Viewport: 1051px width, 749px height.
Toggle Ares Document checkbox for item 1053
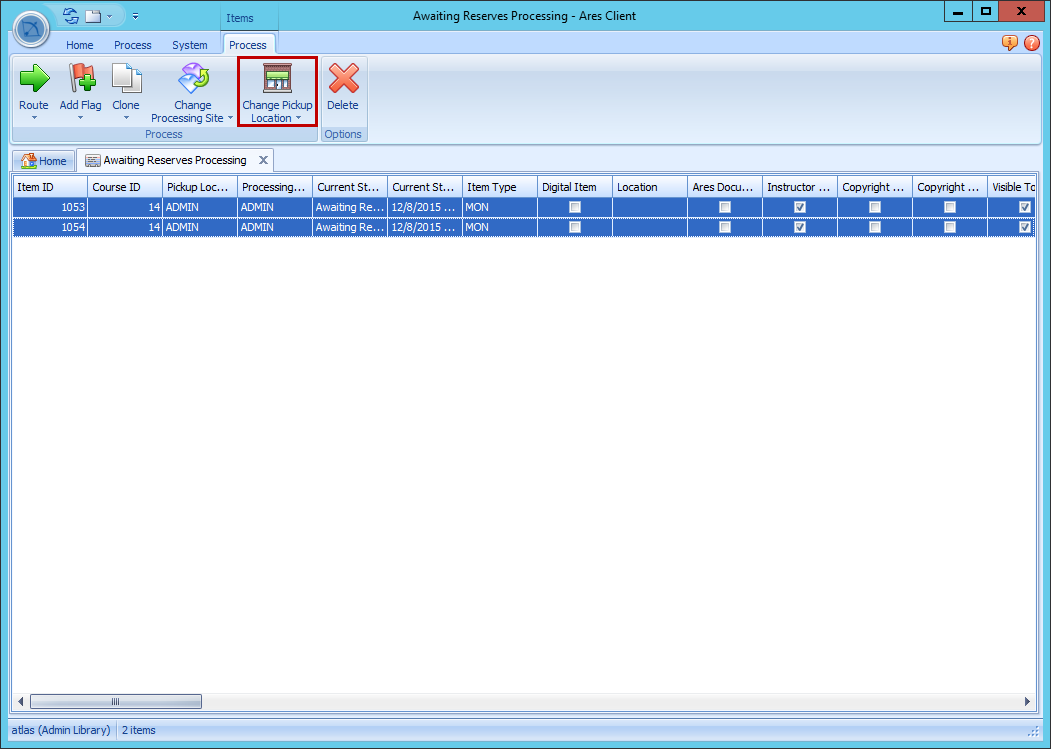(x=725, y=207)
